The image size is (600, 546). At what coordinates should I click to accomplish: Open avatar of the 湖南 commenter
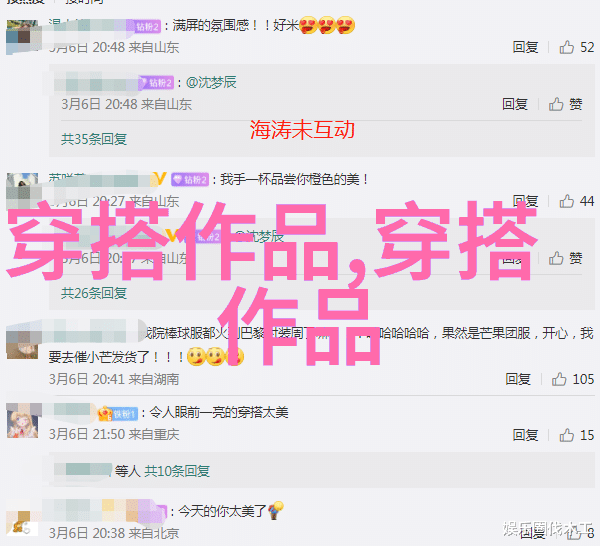tap(23, 343)
